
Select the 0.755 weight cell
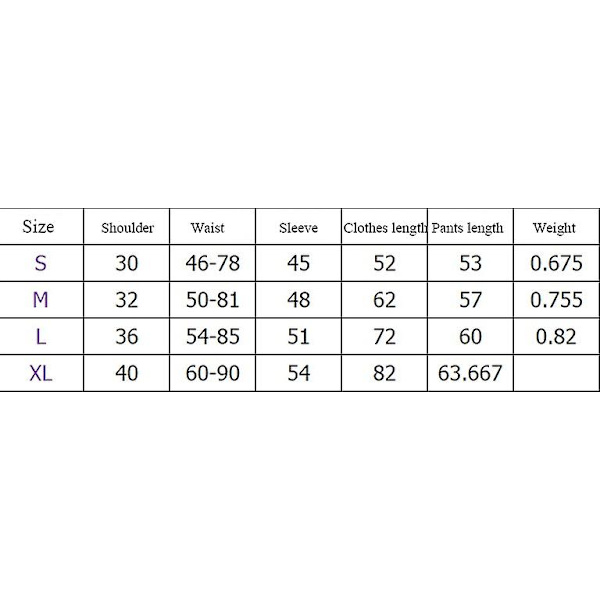click(556, 300)
